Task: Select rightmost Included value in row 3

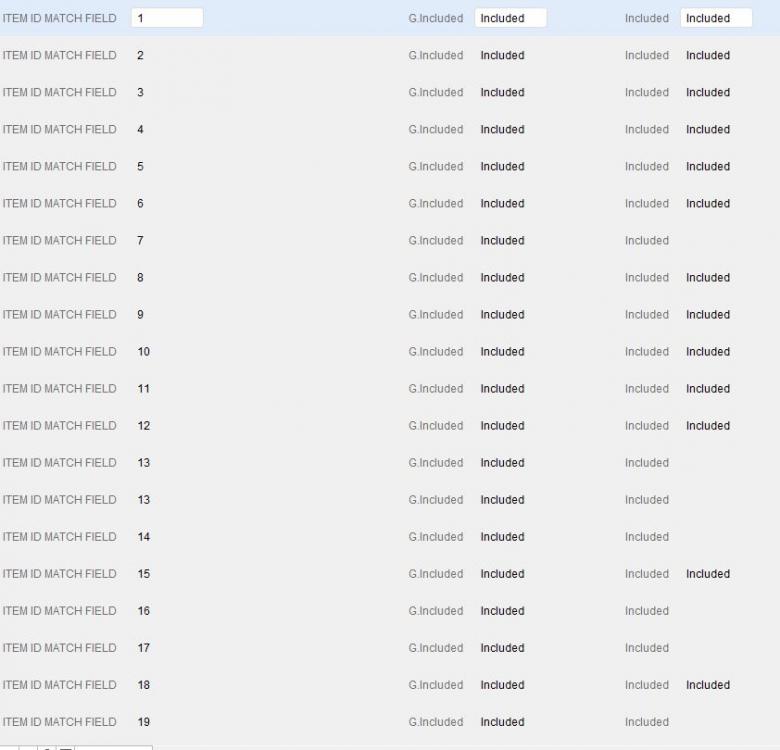Action: pos(708,93)
